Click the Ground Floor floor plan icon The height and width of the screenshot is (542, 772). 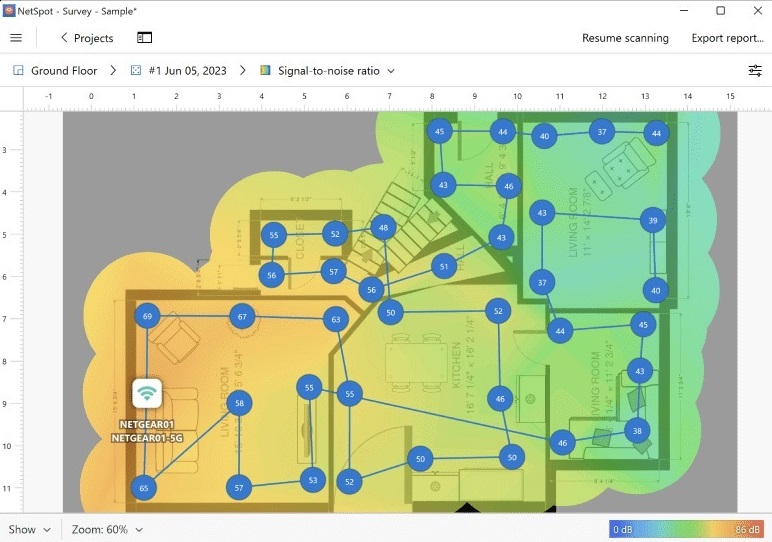pyautogui.click(x=18, y=71)
